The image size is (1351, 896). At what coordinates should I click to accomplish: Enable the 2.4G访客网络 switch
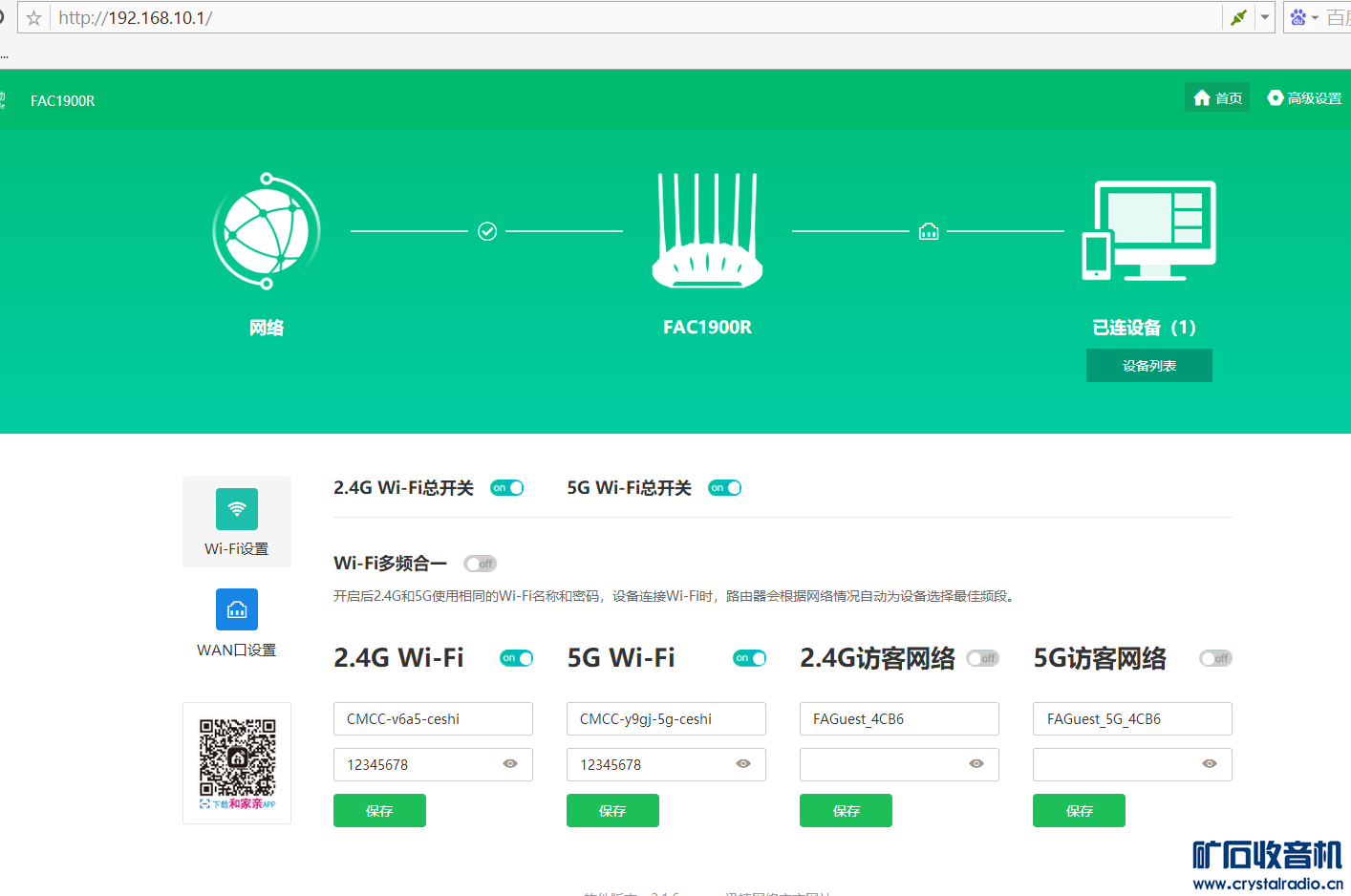coord(983,658)
